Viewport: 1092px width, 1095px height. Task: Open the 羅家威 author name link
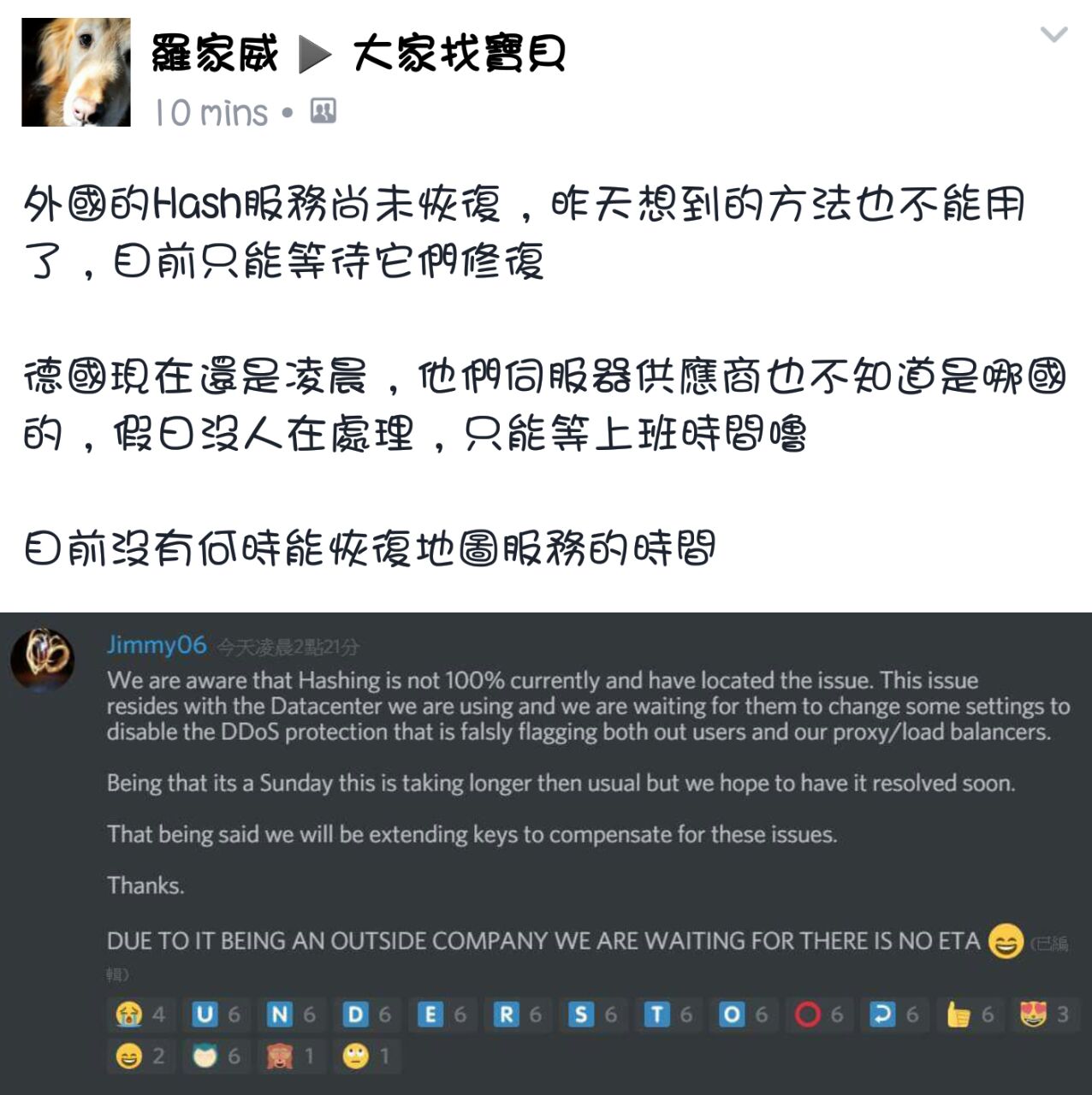(216, 54)
